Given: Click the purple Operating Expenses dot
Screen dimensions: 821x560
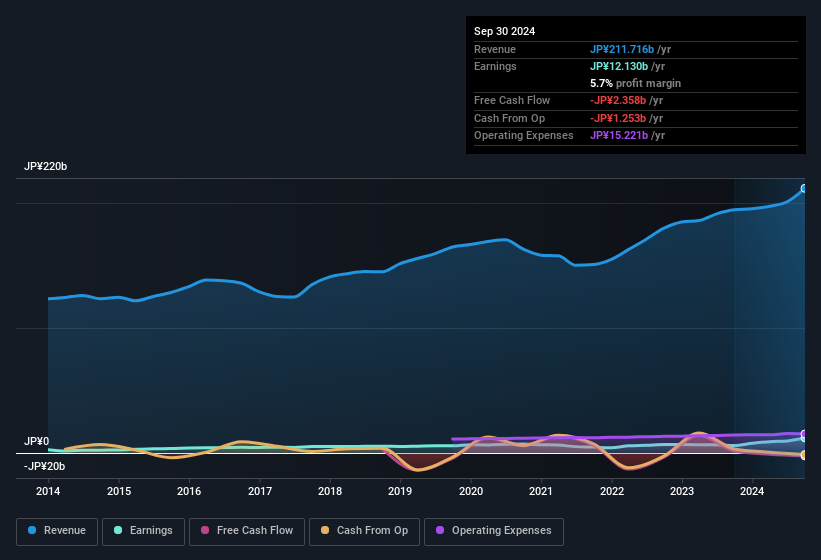Looking at the screenshot, I should [440, 530].
